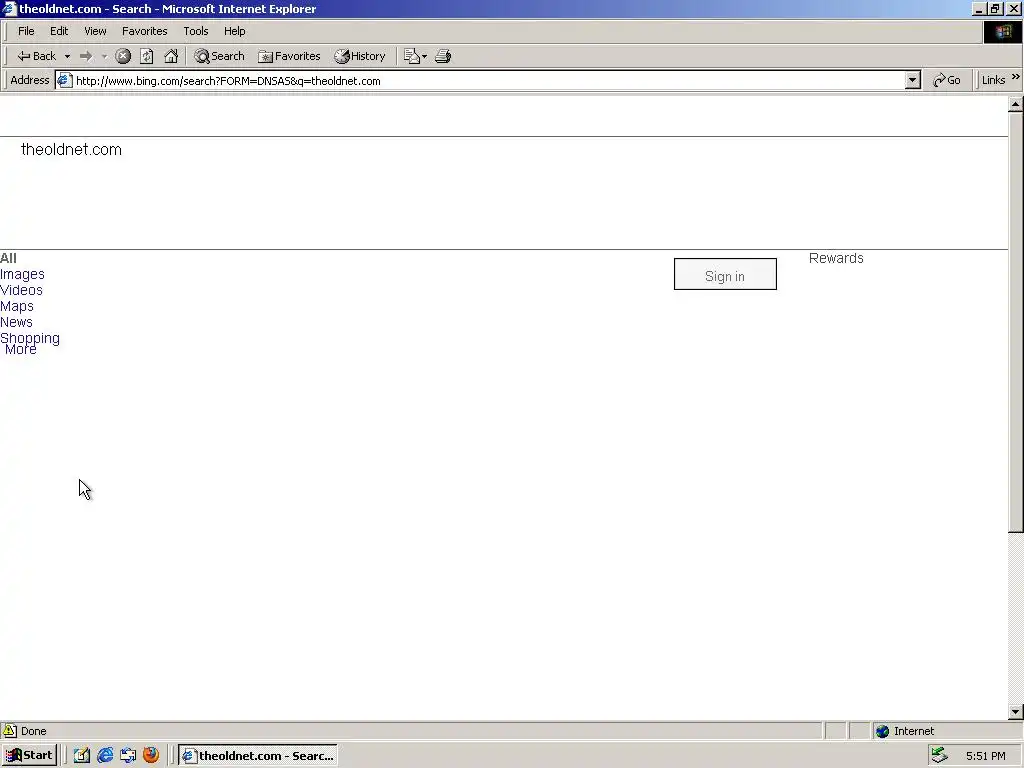This screenshot has width=1024, height=768.
Task: Open the Windows Start menu
Action: pos(29,756)
